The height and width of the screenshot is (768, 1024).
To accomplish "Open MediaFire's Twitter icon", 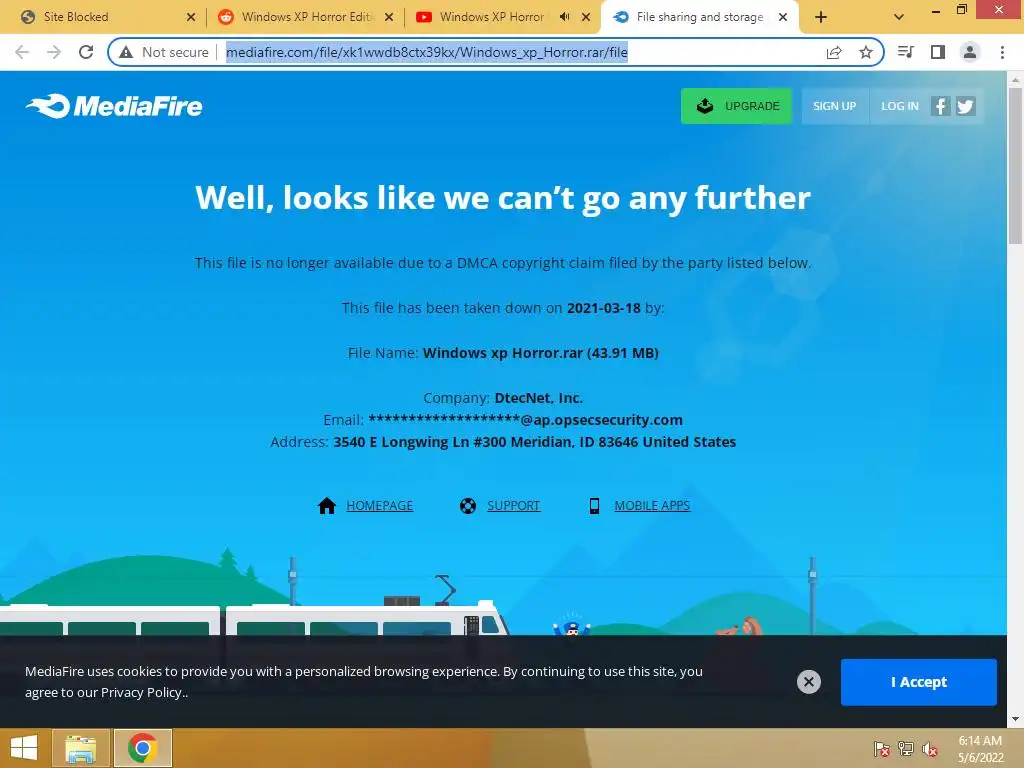I will pyautogui.click(x=966, y=106).
